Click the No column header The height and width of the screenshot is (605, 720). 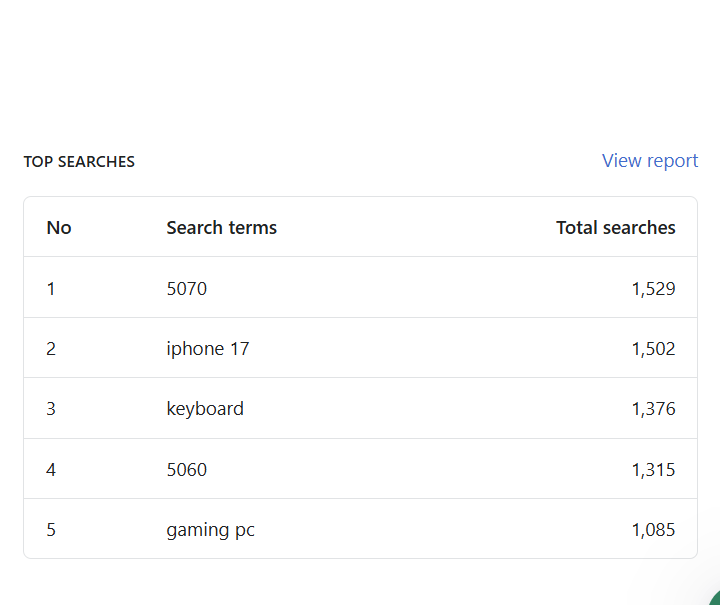coord(59,228)
